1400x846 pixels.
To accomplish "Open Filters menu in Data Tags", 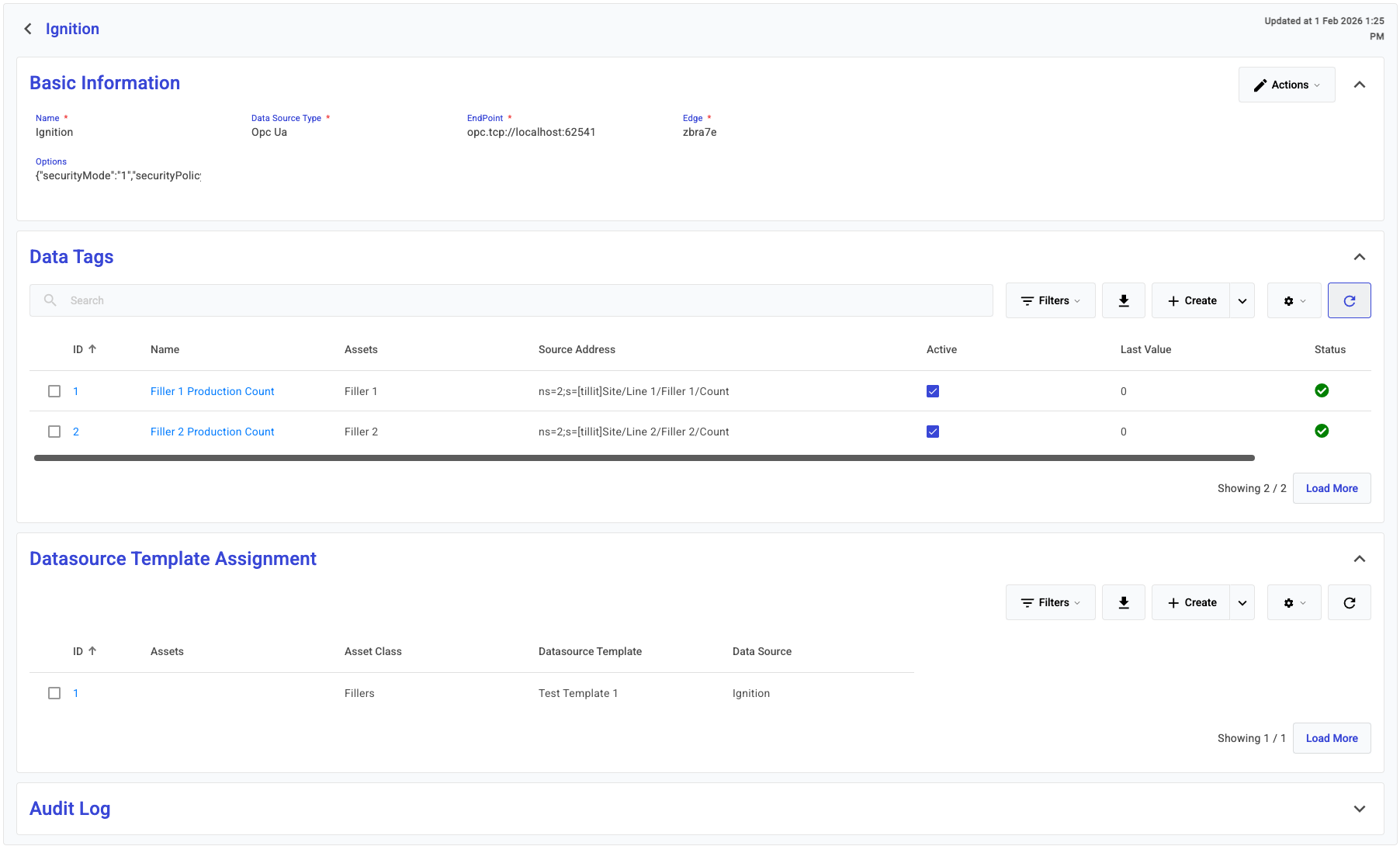I will click(1050, 301).
